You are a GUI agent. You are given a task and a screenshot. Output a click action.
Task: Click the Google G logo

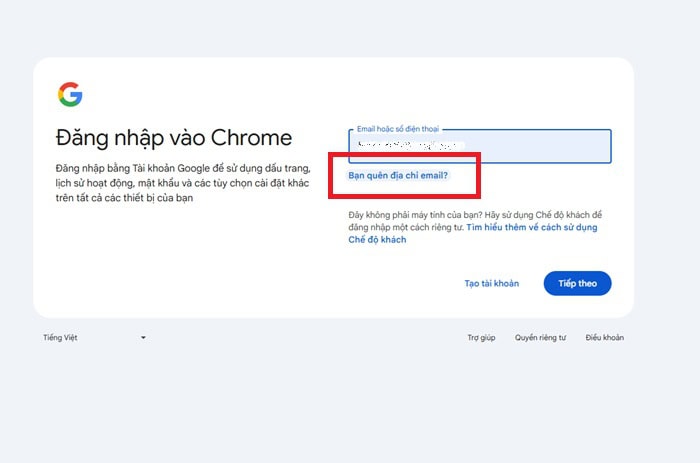(70, 95)
